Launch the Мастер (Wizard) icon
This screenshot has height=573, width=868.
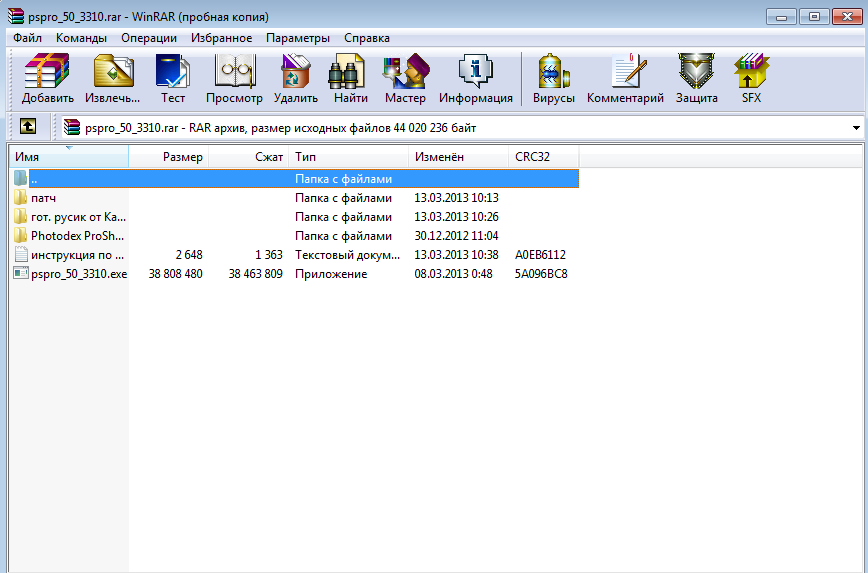tap(406, 71)
